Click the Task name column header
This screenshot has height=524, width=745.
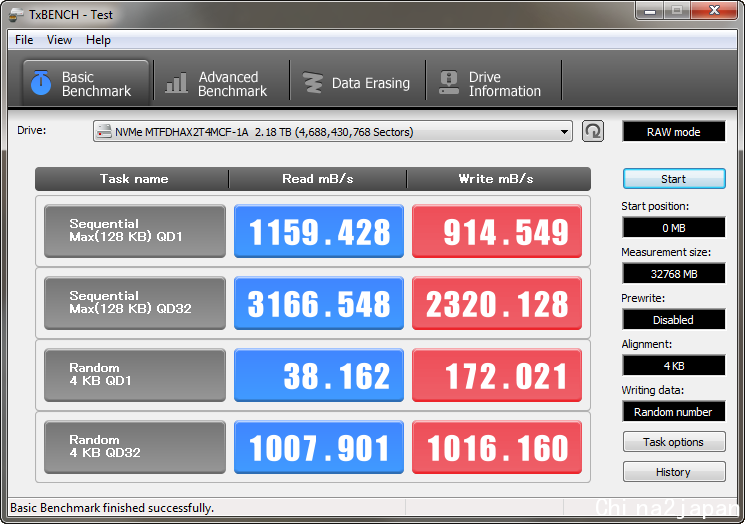133,179
